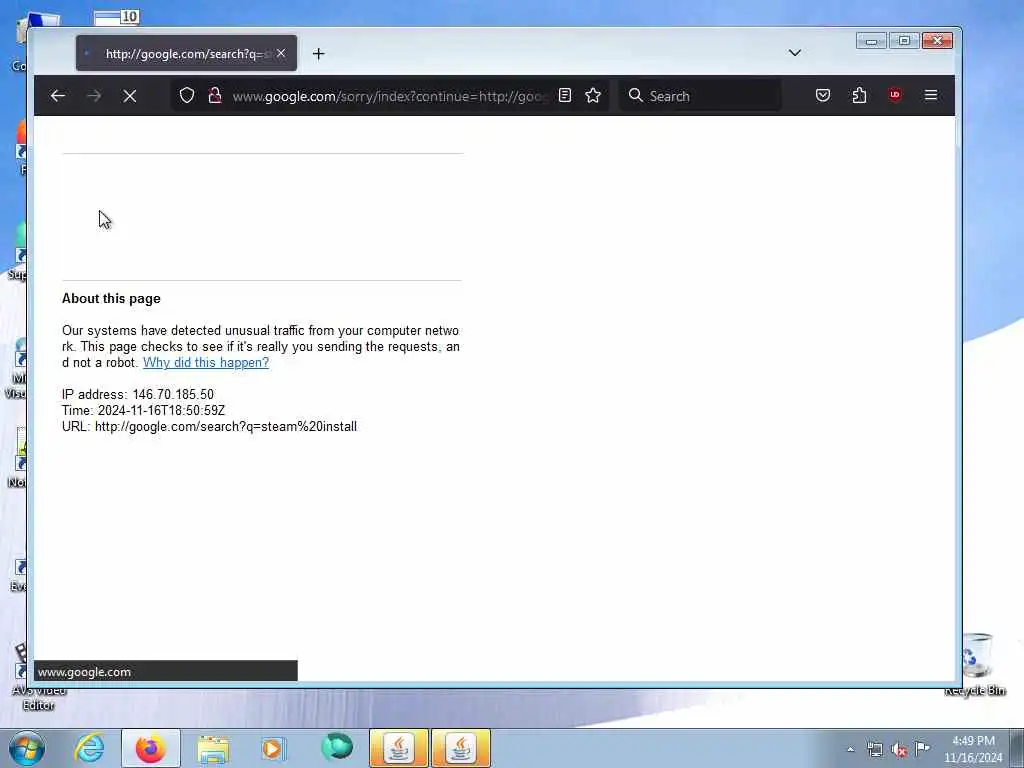This screenshot has height=768, width=1024.
Task: Open Save to Pocket icon
Action: 823,95
